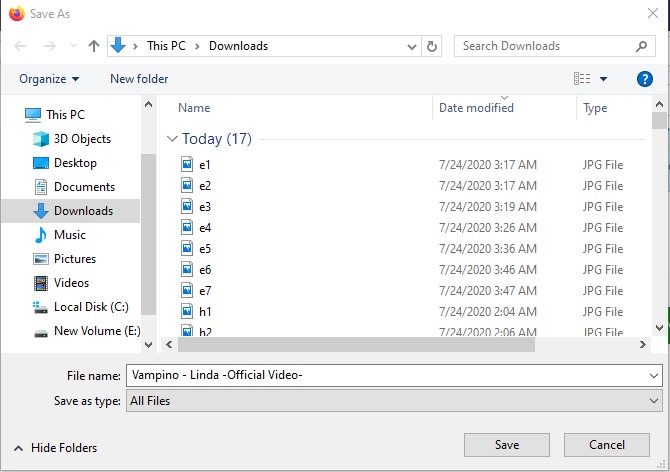
Task: Click the Back navigation arrow
Action: [x=20, y=46]
